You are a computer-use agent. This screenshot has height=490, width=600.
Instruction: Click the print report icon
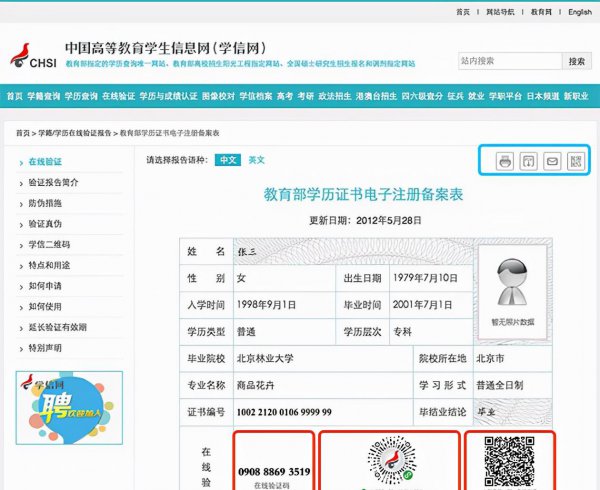[505, 161]
